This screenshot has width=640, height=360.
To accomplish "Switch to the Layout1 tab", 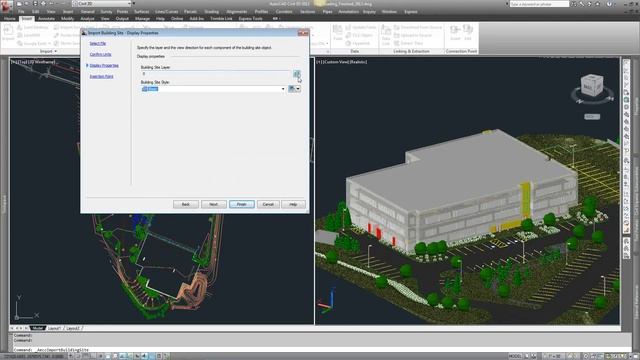I will coord(54,328).
